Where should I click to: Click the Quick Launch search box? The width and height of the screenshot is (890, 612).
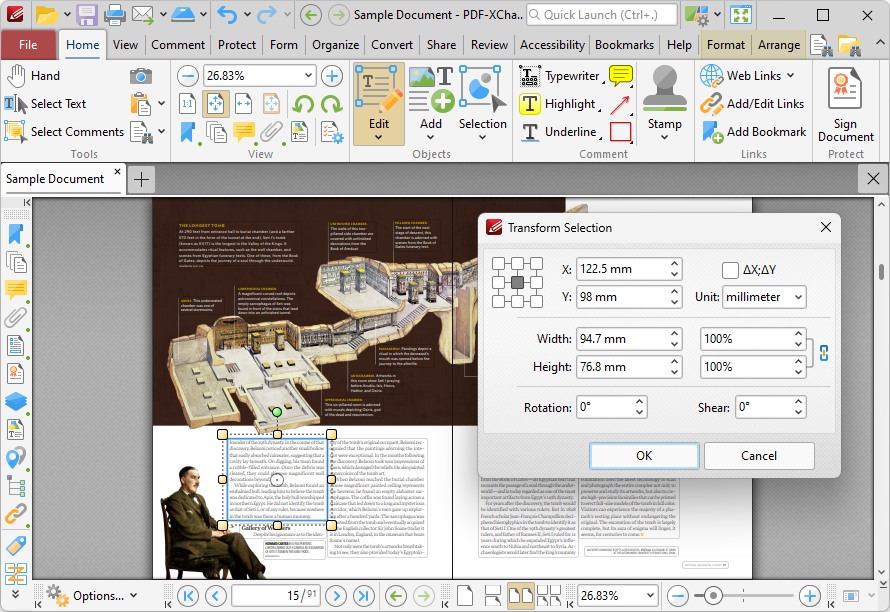[x=602, y=15]
